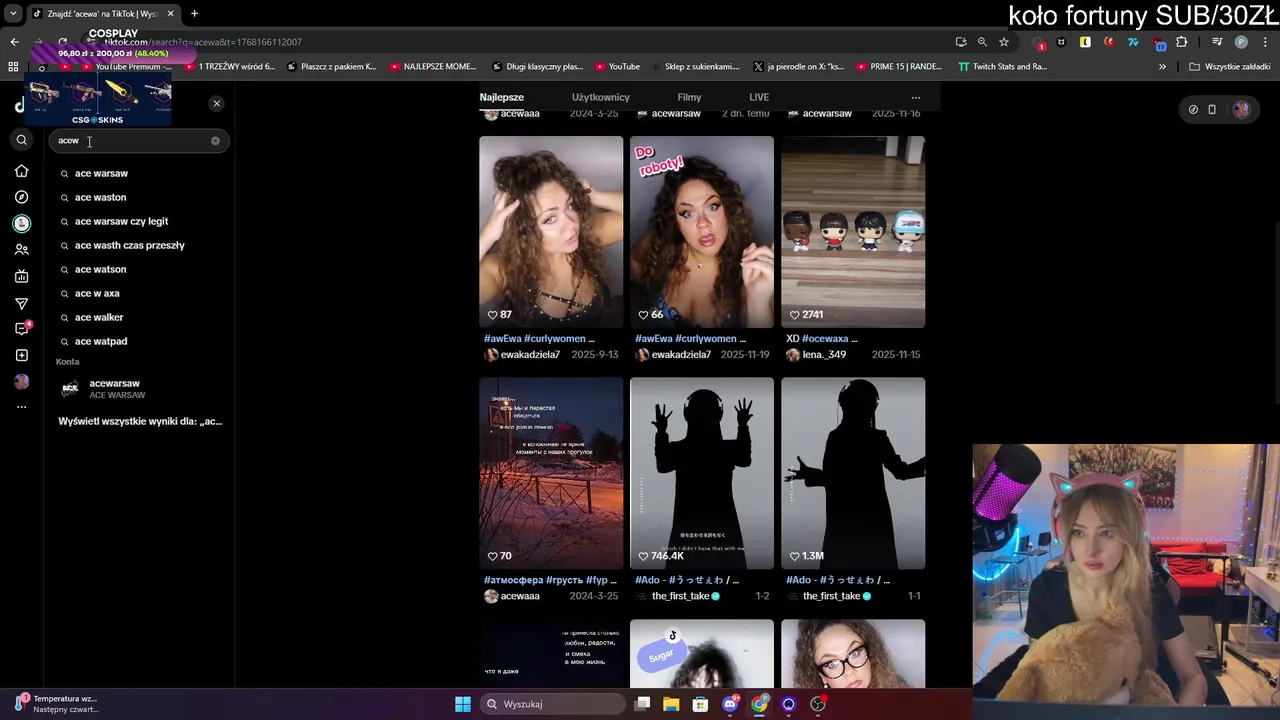Switch to the LIVE results tab

759,97
